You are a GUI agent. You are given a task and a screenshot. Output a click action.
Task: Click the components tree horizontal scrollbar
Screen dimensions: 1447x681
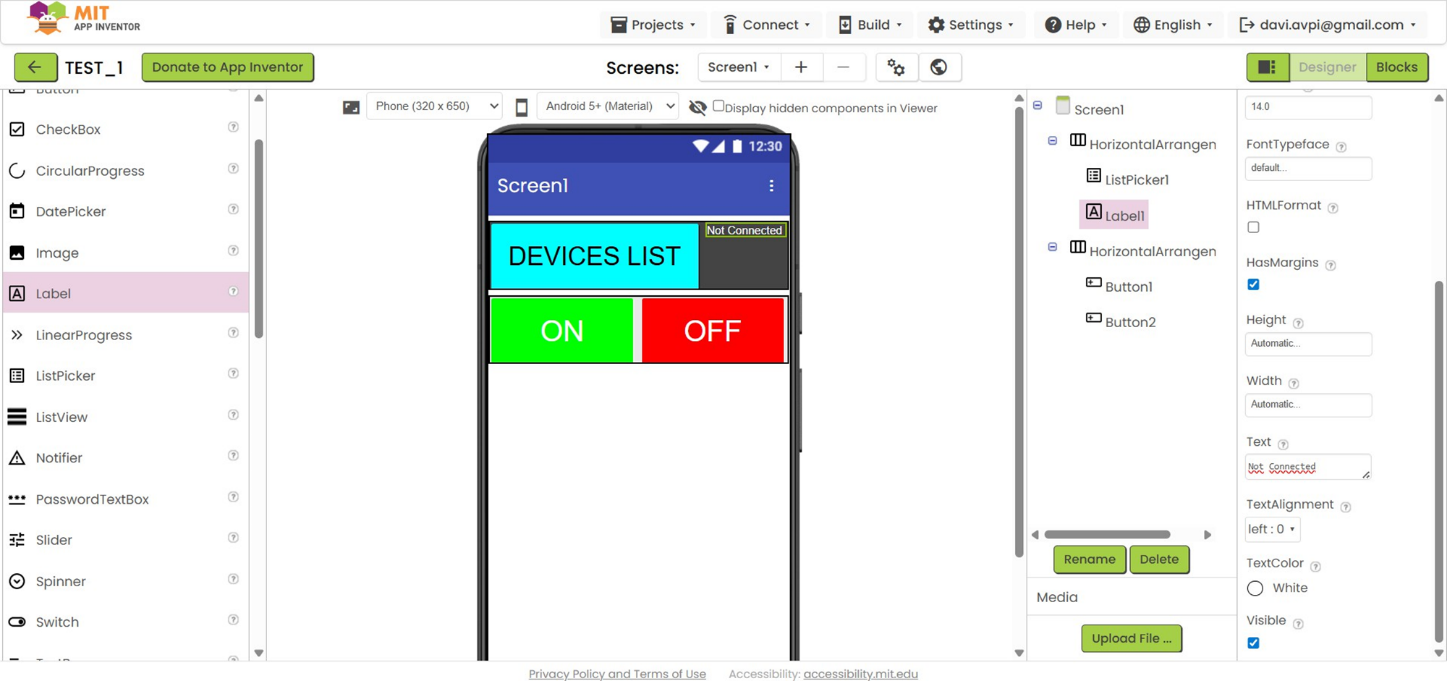tap(1107, 535)
